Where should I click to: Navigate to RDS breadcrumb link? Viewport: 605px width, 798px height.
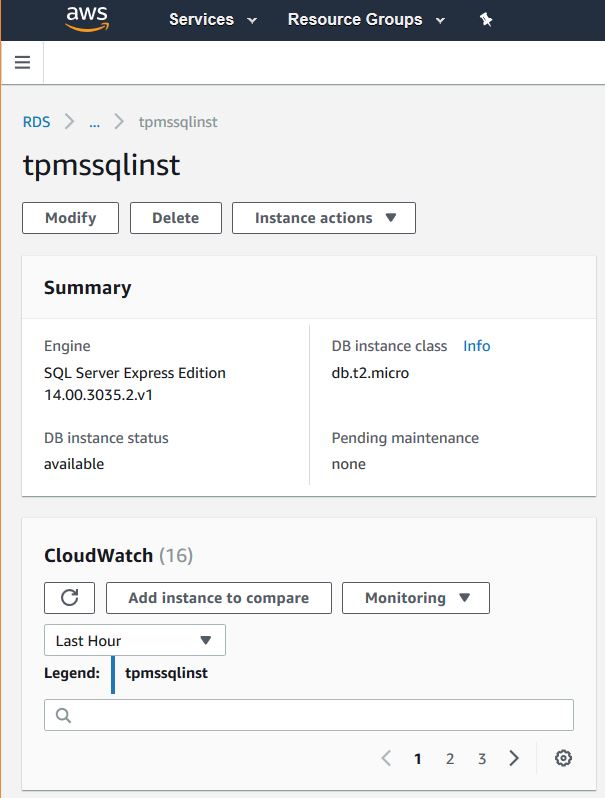click(x=36, y=122)
